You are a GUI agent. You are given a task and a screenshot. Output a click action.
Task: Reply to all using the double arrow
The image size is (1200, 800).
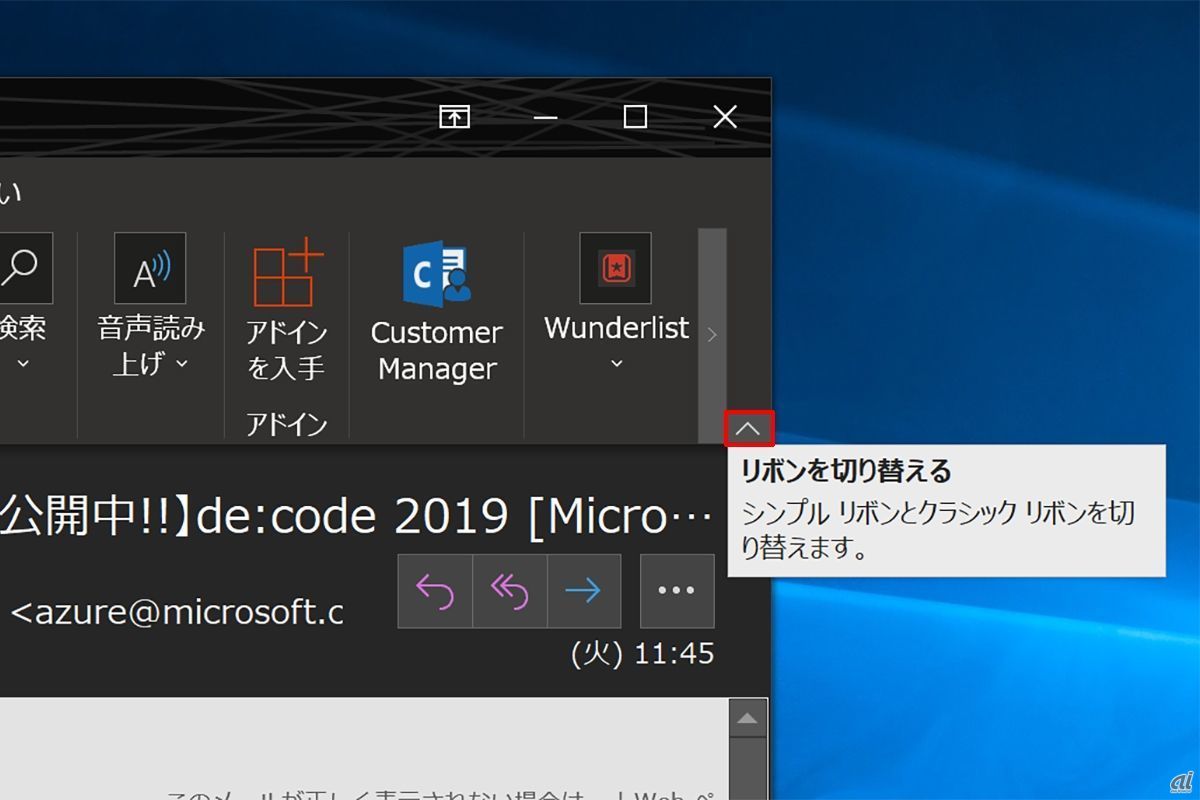tap(509, 591)
